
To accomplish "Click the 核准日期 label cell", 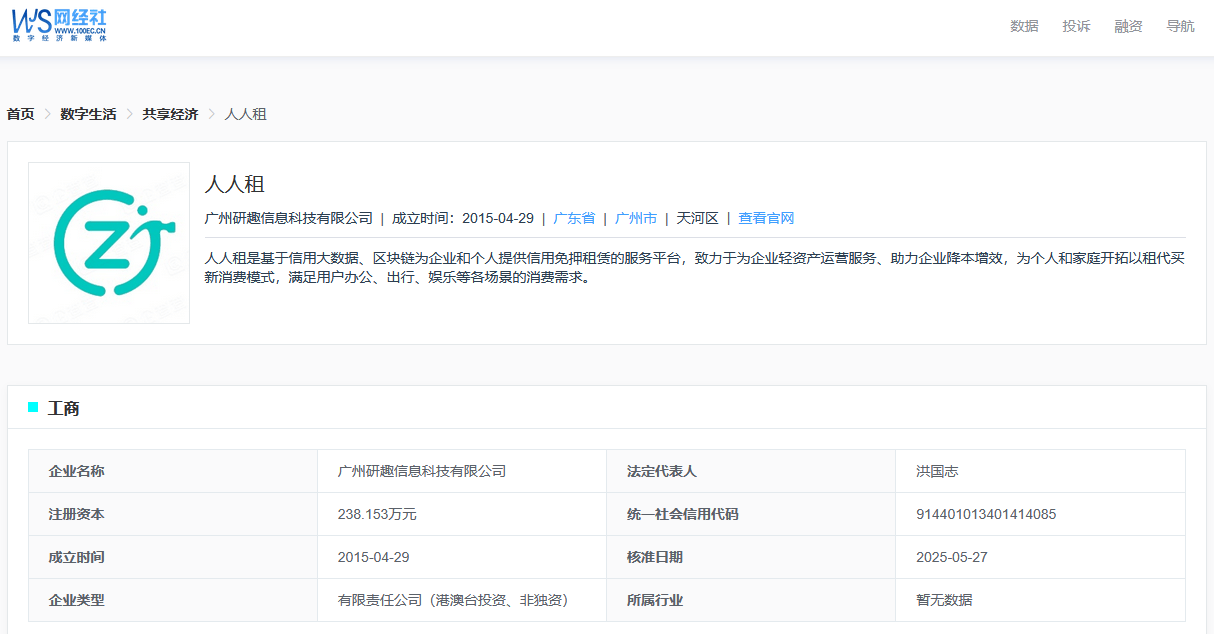I will point(751,557).
